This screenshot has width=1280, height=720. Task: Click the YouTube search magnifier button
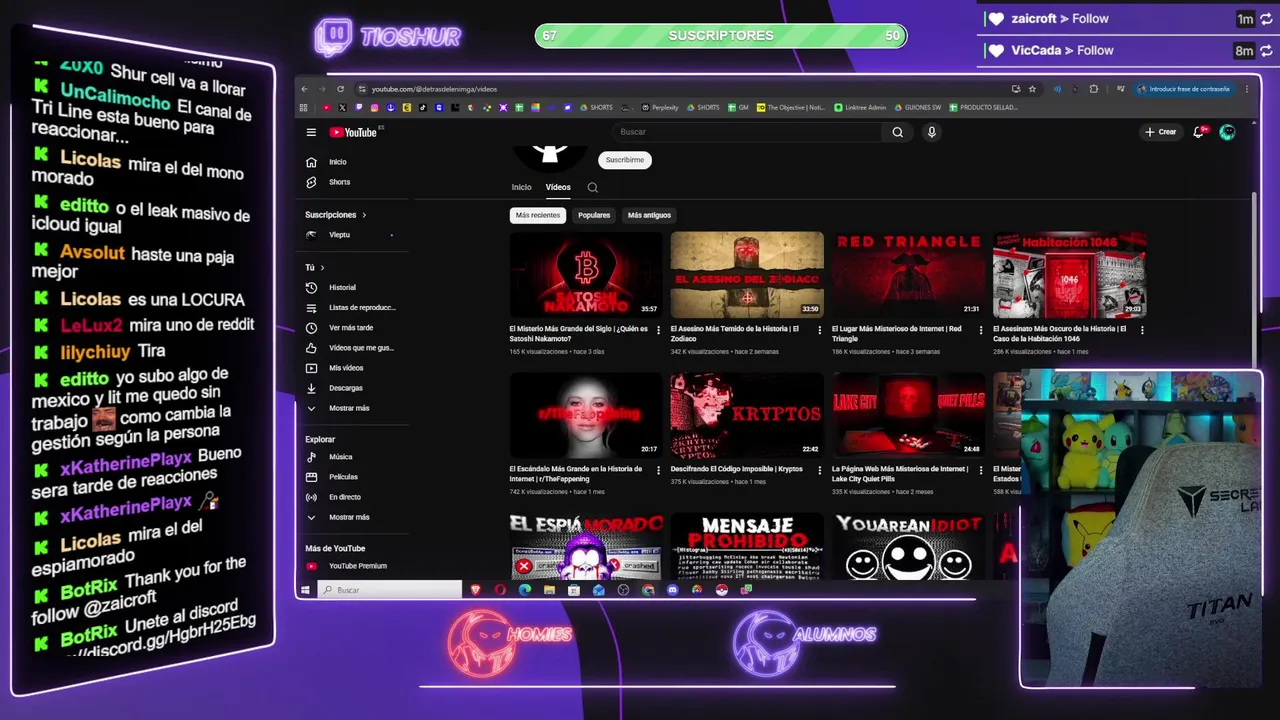(x=897, y=132)
